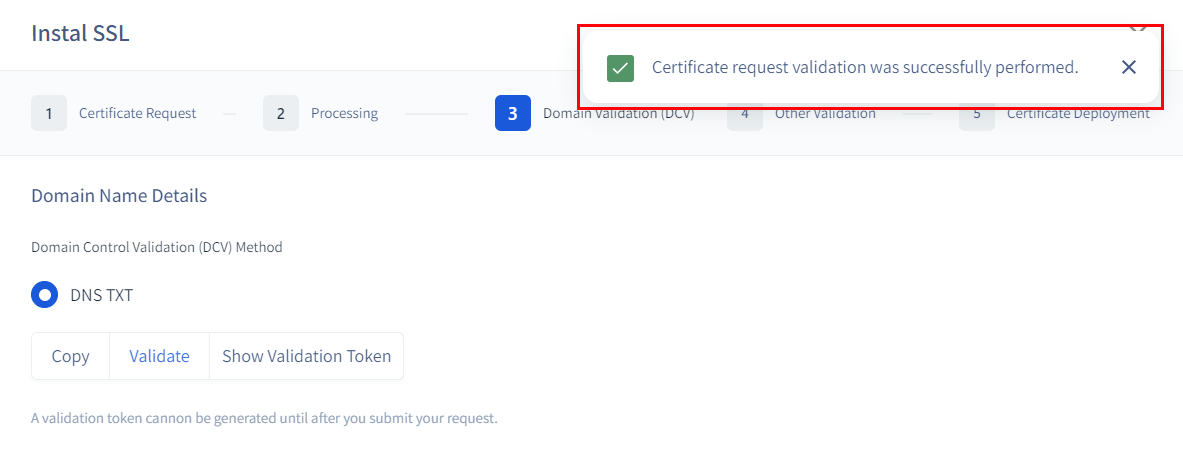The image size is (1183, 452).
Task: Click the step 1 number badge
Action: [x=49, y=113]
